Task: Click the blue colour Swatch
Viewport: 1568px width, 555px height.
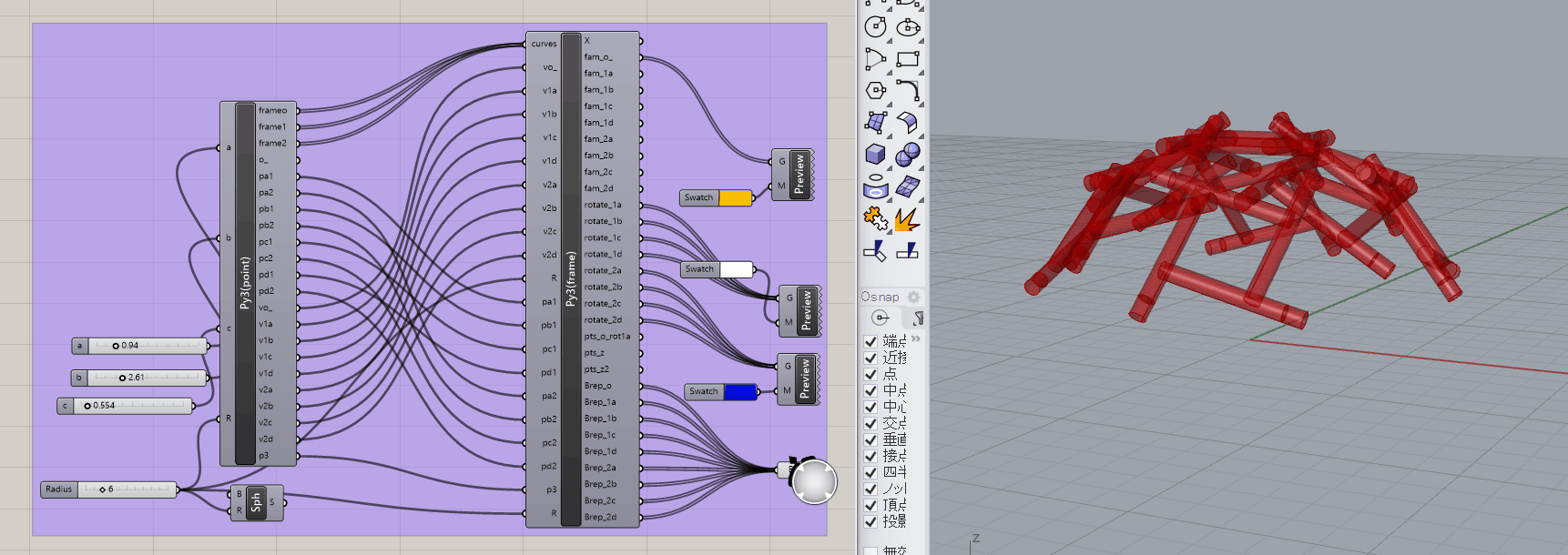Action: tap(740, 392)
